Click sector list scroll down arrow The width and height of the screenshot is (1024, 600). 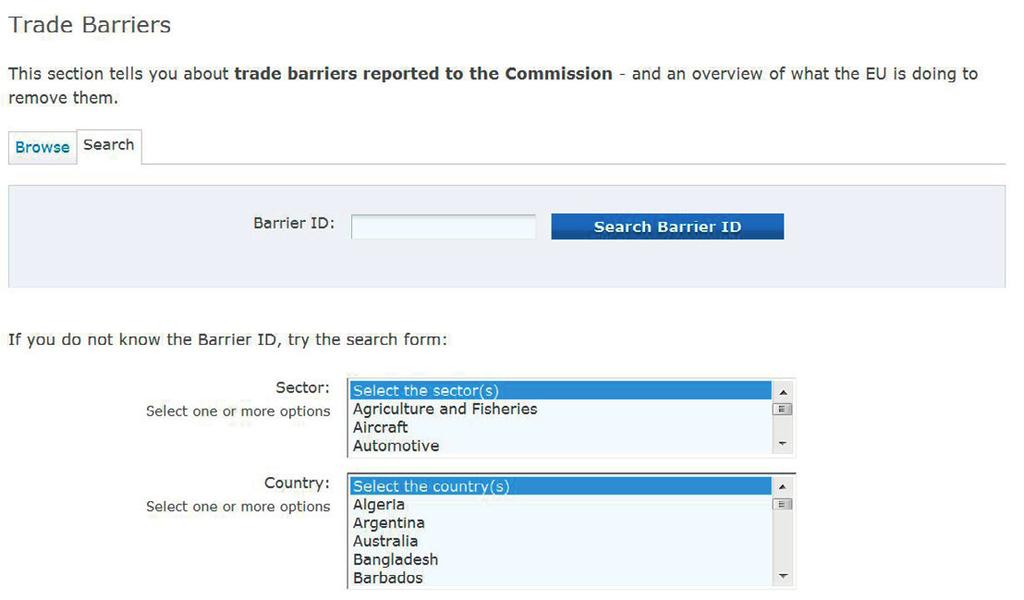(x=782, y=444)
